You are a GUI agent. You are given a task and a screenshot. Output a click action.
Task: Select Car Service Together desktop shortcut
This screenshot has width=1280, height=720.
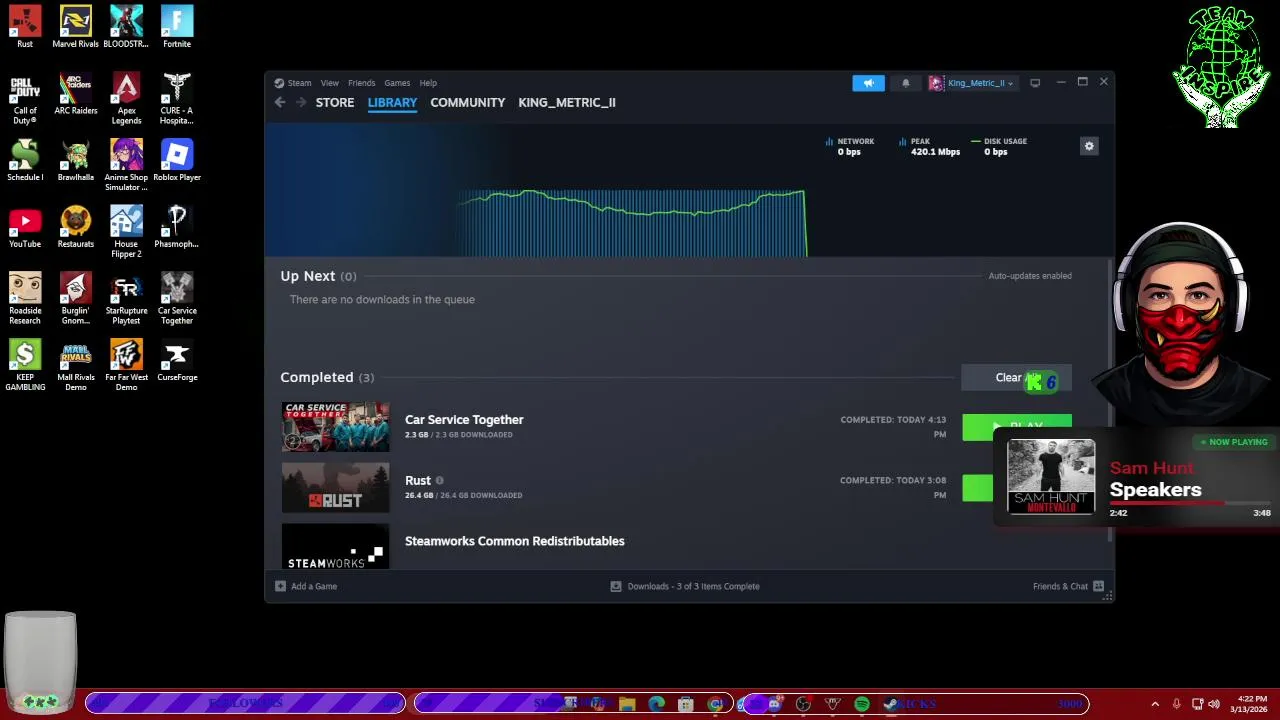177,299
